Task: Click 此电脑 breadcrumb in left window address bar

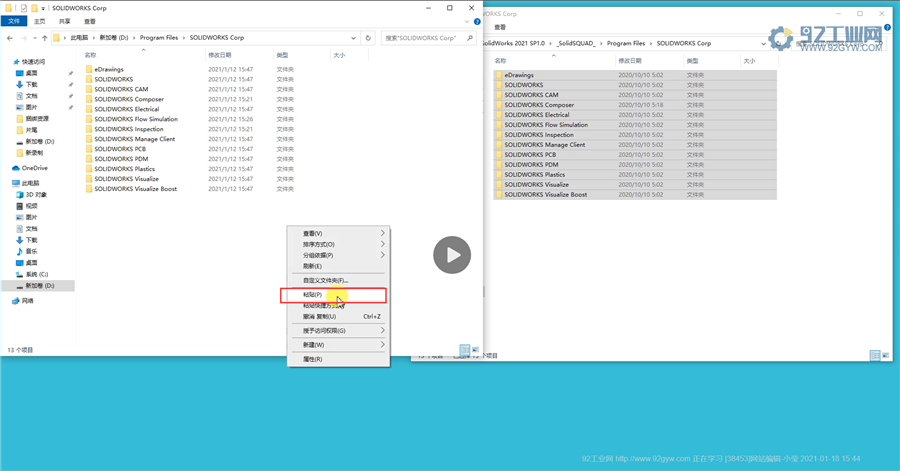Action: click(79, 38)
